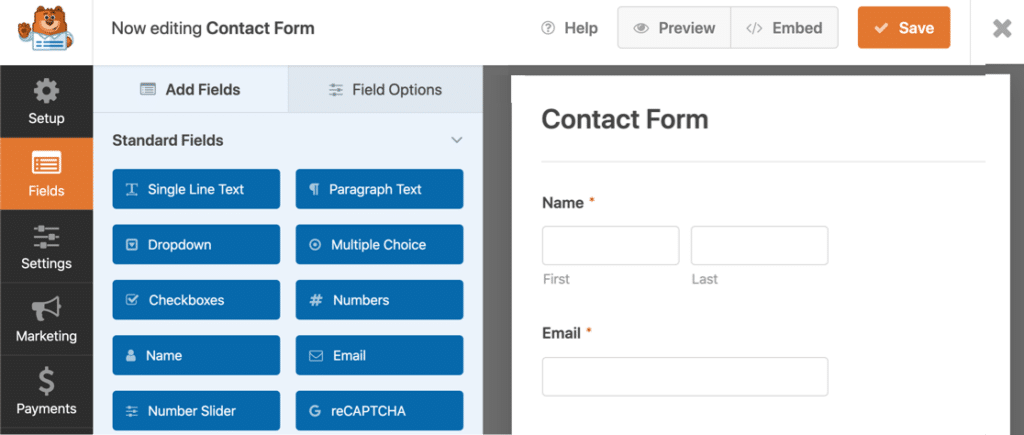1024x435 pixels.
Task: Click the Help question mark icon
Action: (548, 28)
